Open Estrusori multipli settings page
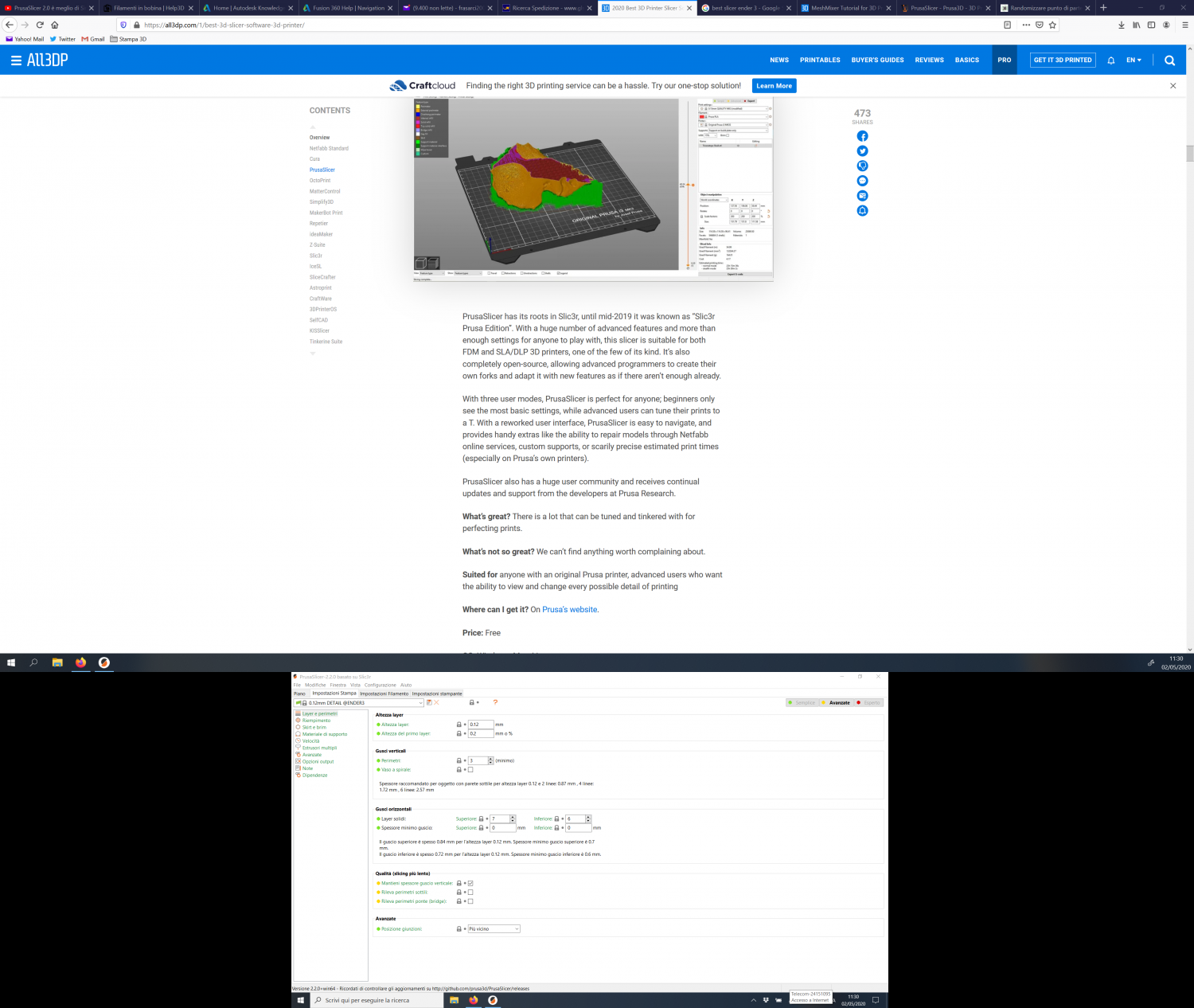The image size is (1194, 1008). click(x=319, y=748)
